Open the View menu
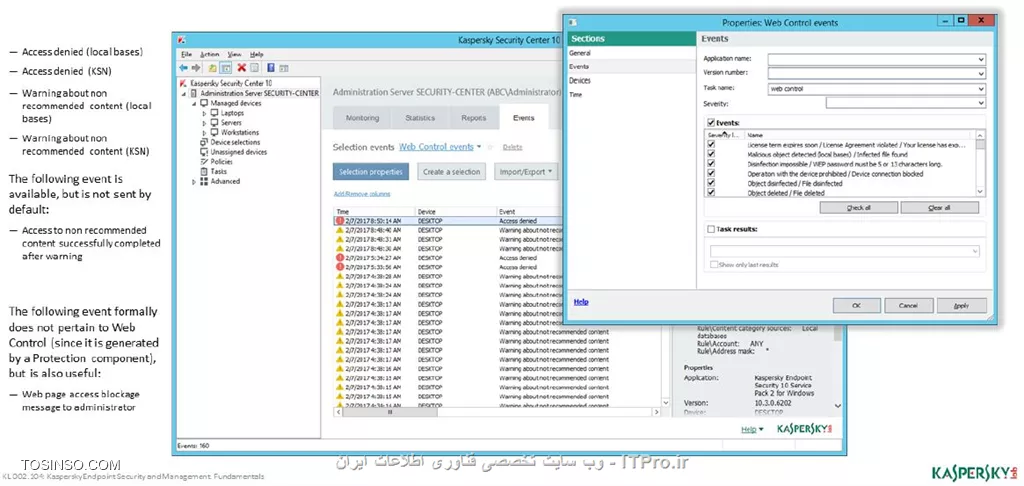 click(x=234, y=54)
